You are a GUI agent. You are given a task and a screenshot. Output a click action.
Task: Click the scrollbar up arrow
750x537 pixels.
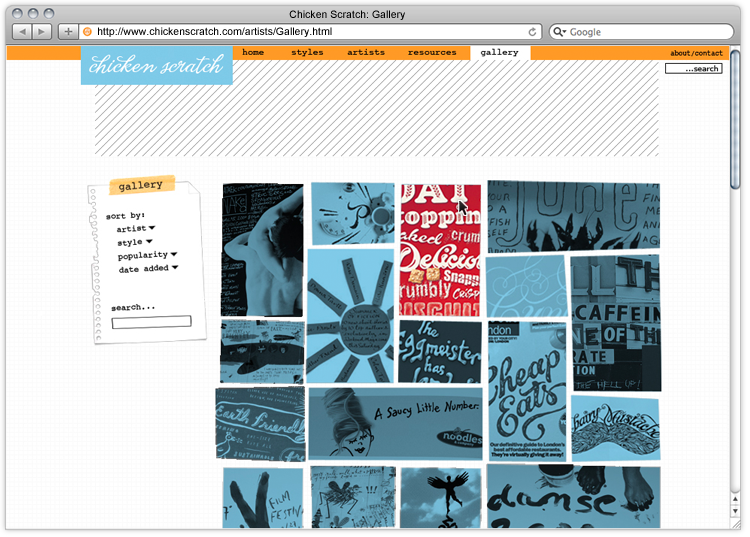[735, 499]
